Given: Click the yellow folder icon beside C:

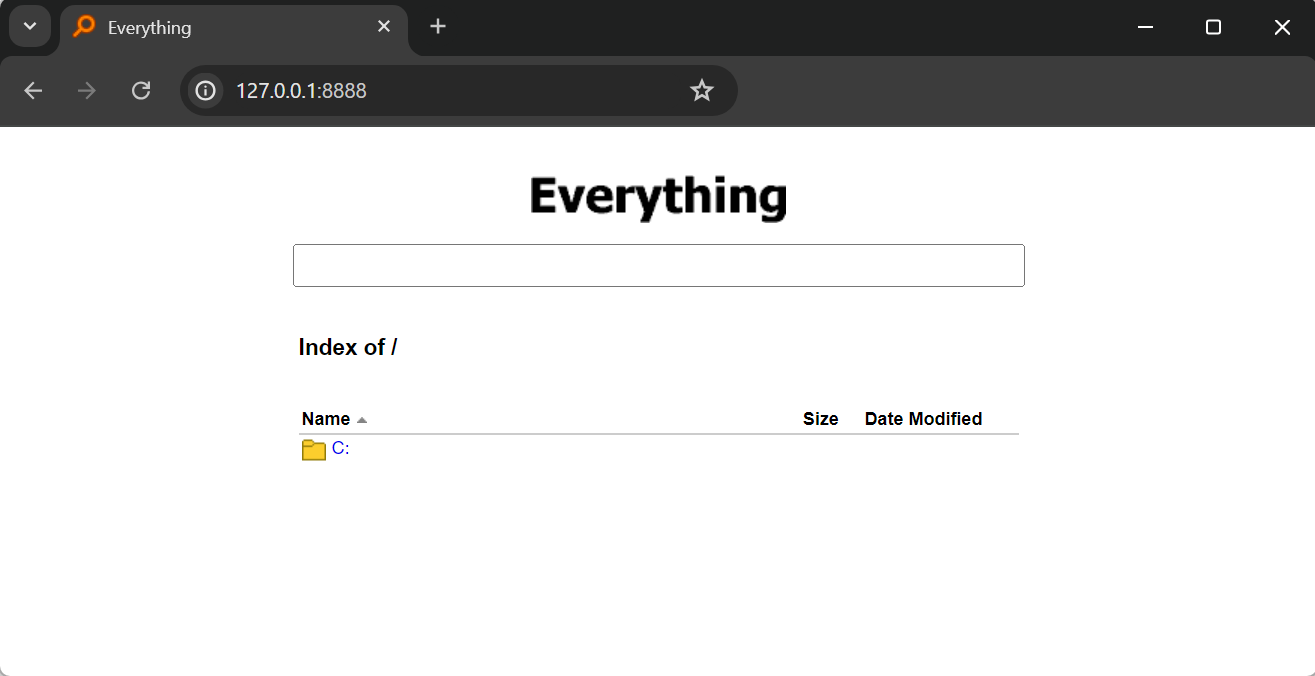Looking at the screenshot, I should click(x=314, y=450).
